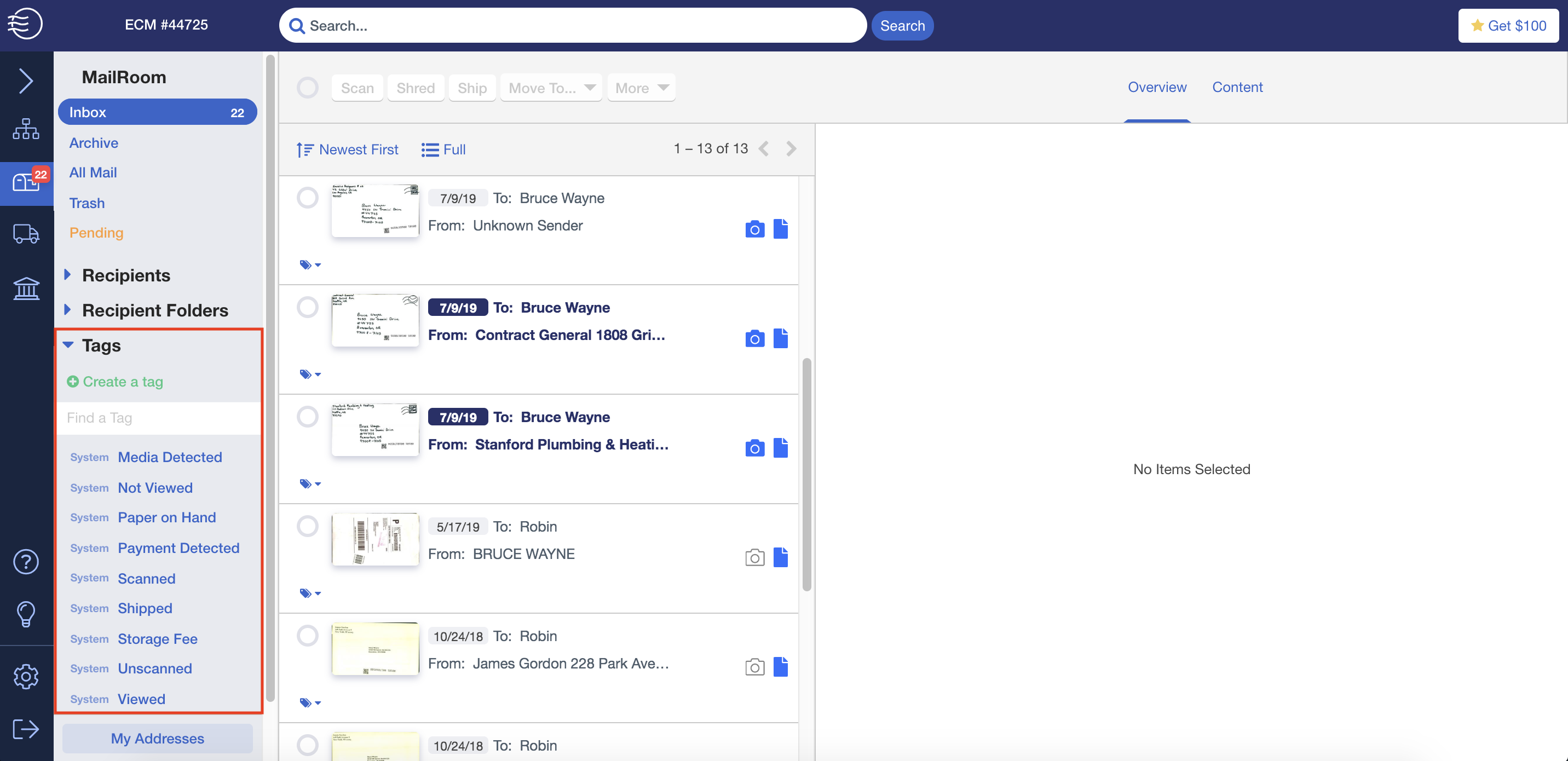This screenshot has width=1568, height=761.
Task: Expand the Recipients section
Action: click(67, 275)
